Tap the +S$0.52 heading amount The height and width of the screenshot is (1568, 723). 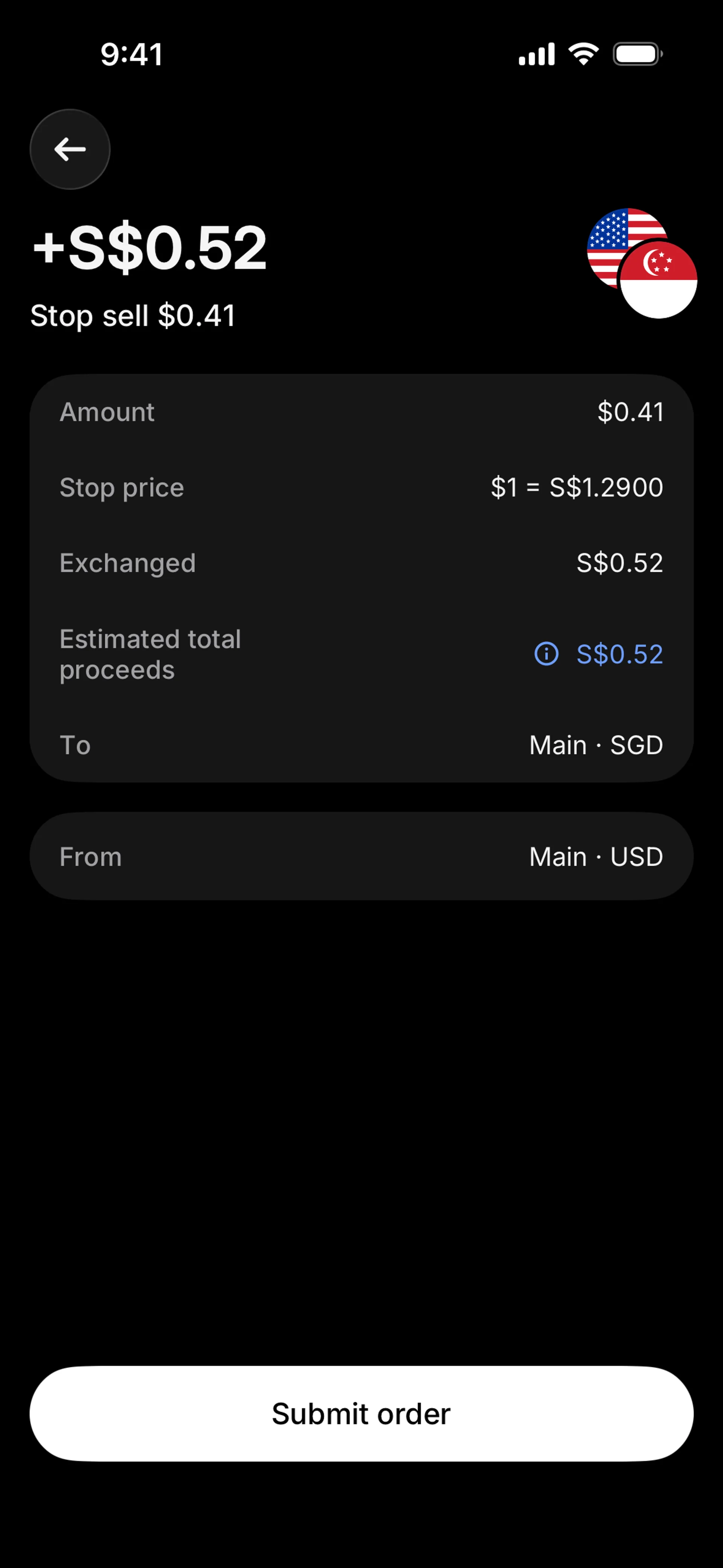[x=150, y=247]
